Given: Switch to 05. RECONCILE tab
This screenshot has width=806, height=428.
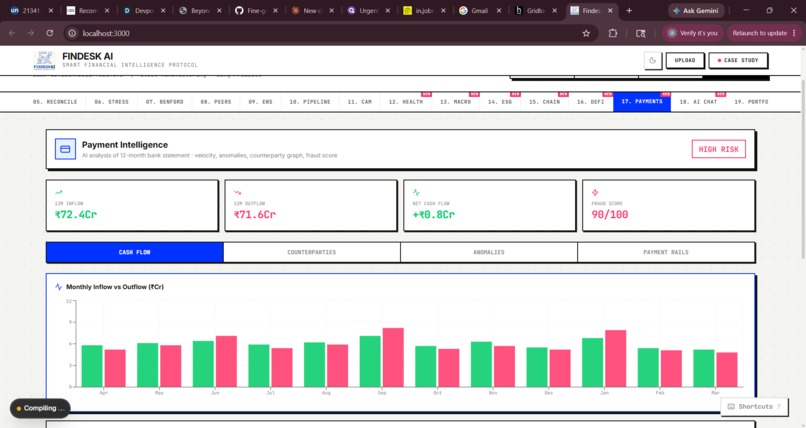Looking at the screenshot, I should tap(55, 102).
